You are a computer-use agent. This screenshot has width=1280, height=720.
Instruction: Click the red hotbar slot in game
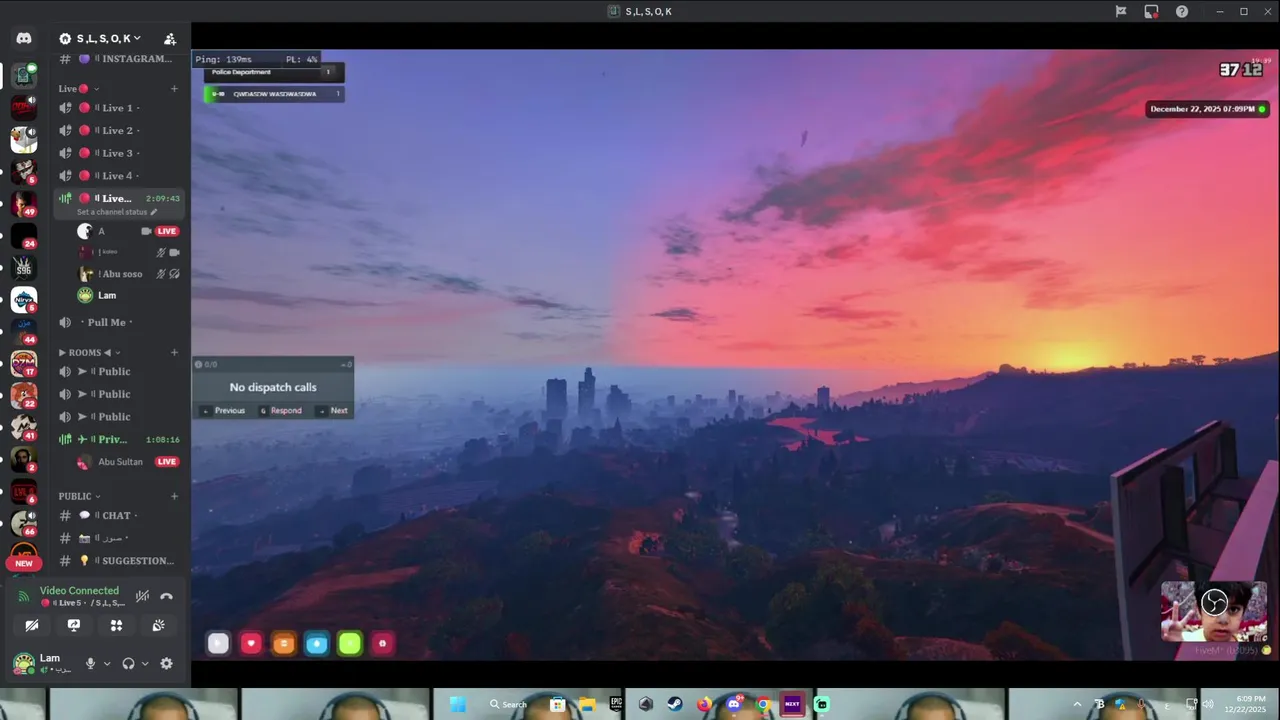coord(251,644)
